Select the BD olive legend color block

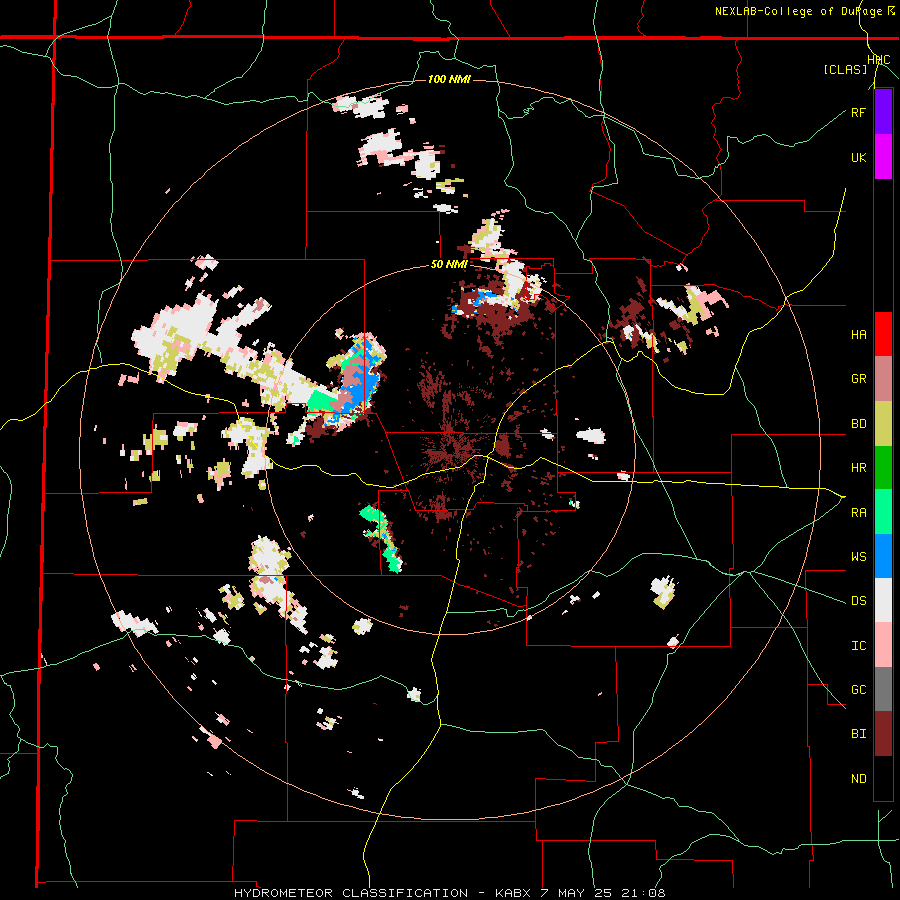point(883,424)
